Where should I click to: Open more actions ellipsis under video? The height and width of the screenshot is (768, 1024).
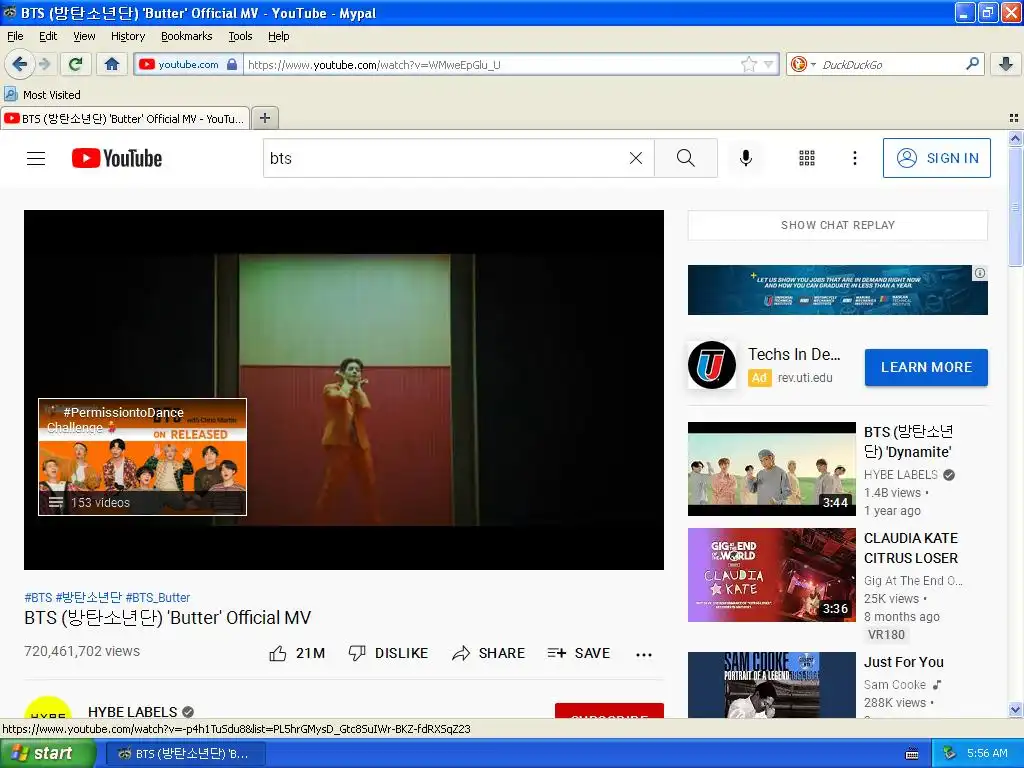(x=644, y=654)
